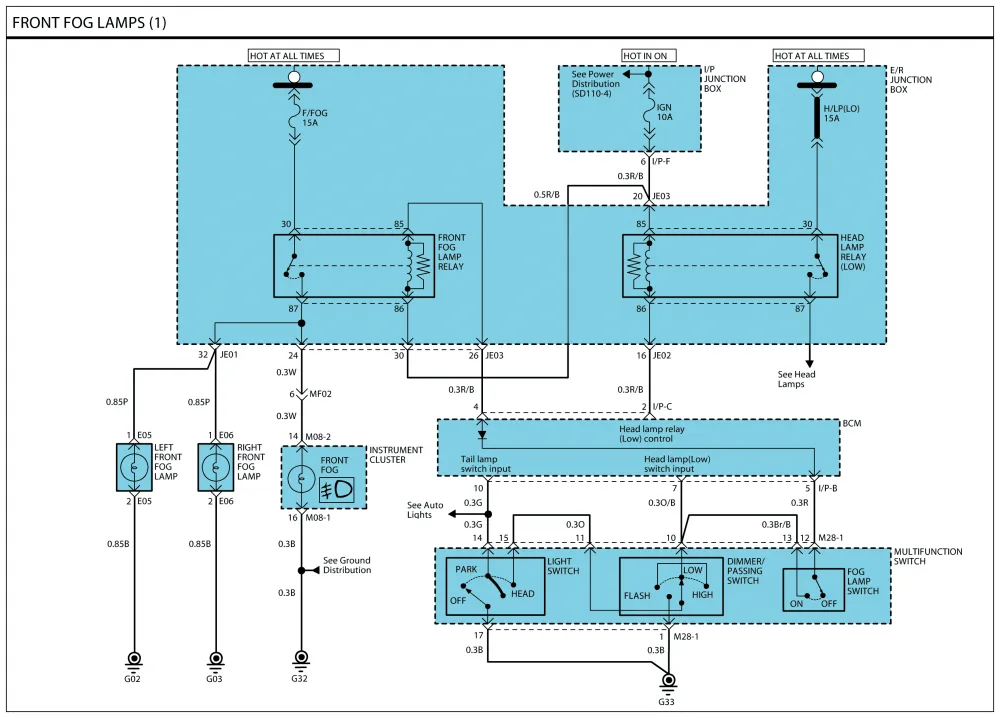Click the HEAD LAMP RELAY (LOW) label

click(x=853, y=252)
